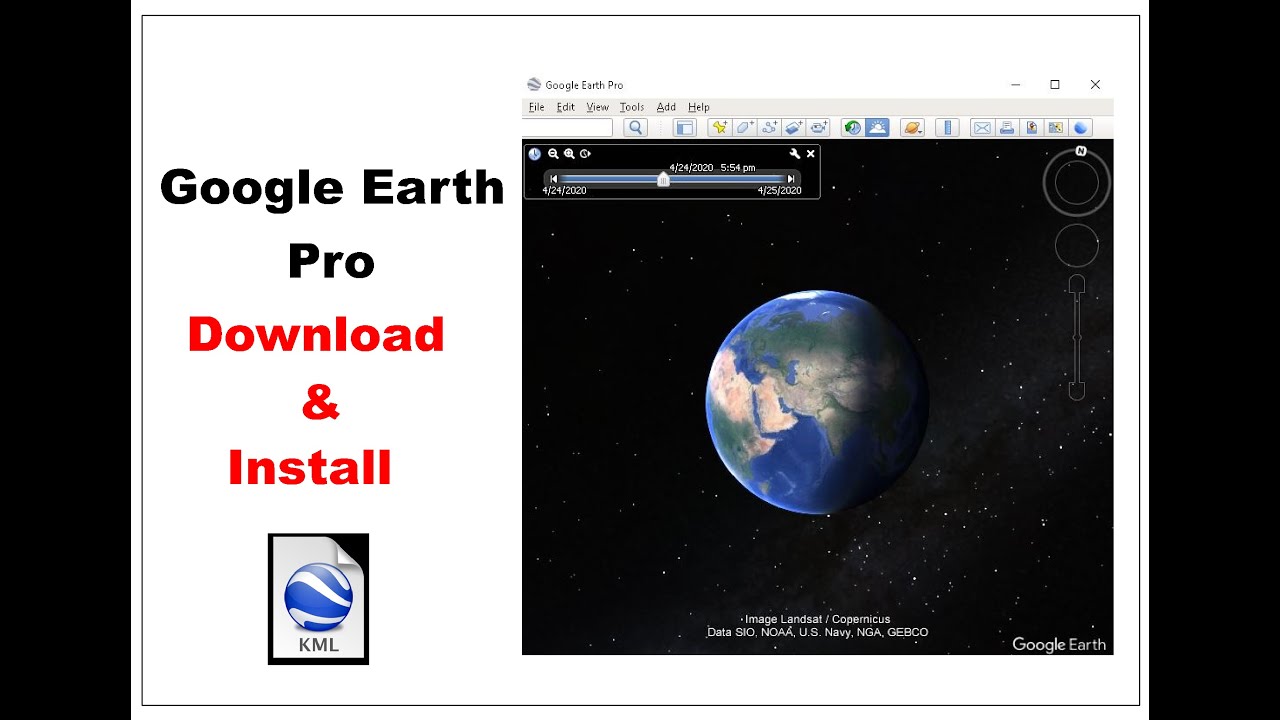Viewport: 1280px width, 720px height.
Task: Toggle the sidebar panel
Action: tap(684, 127)
